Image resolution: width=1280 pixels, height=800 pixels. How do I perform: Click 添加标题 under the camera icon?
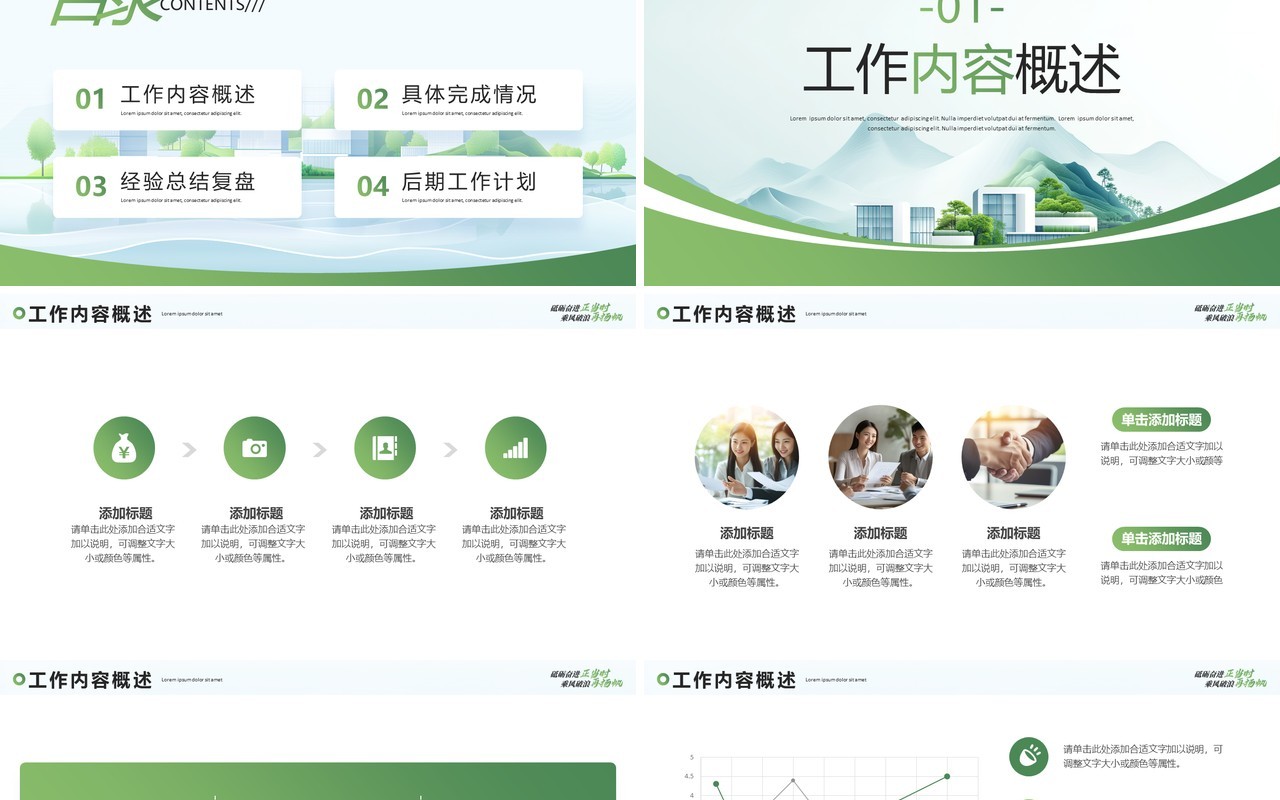tap(256, 513)
